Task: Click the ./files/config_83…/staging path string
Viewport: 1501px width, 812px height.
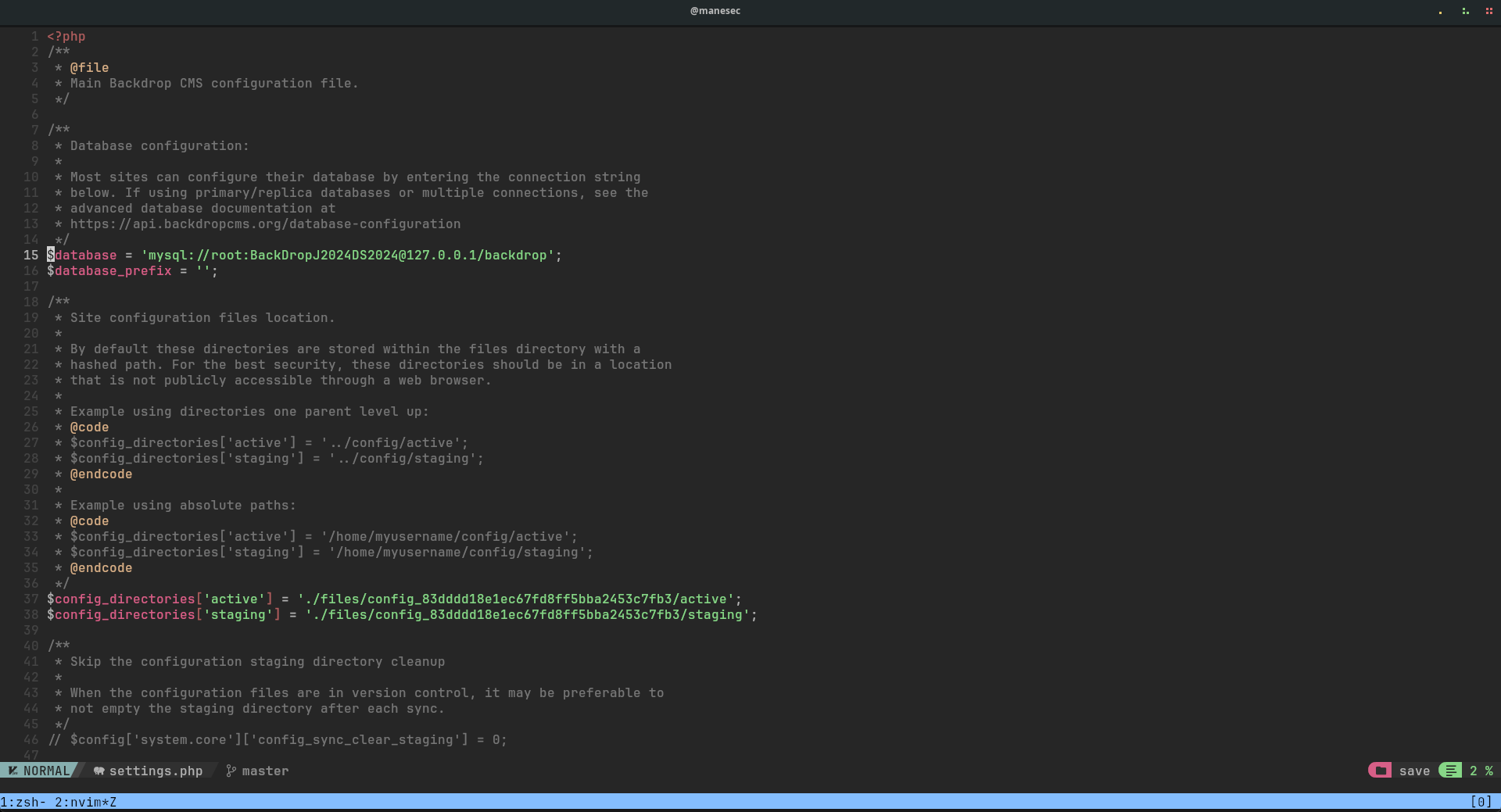Action: (x=528, y=615)
